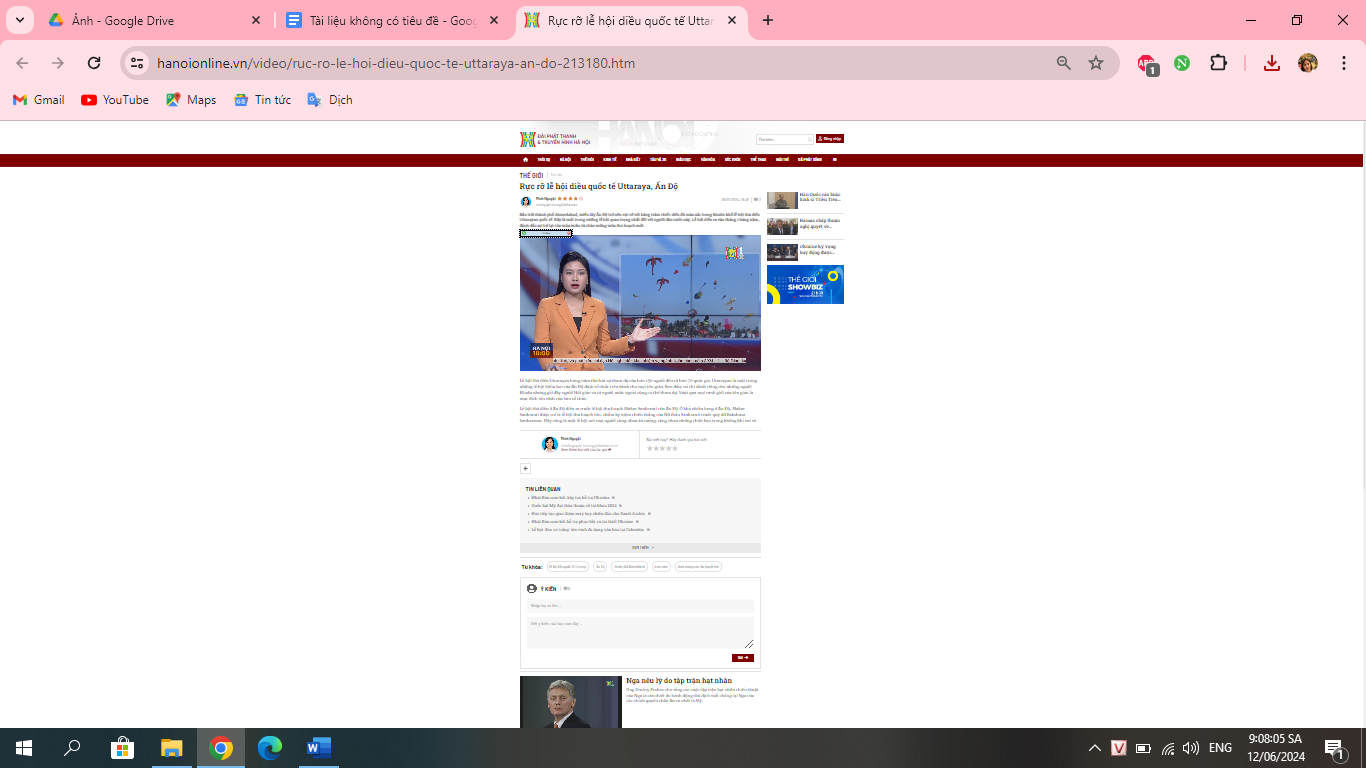Open the Peskov article thumbnail
Screen dimensions: 1366x768
coord(571,702)
